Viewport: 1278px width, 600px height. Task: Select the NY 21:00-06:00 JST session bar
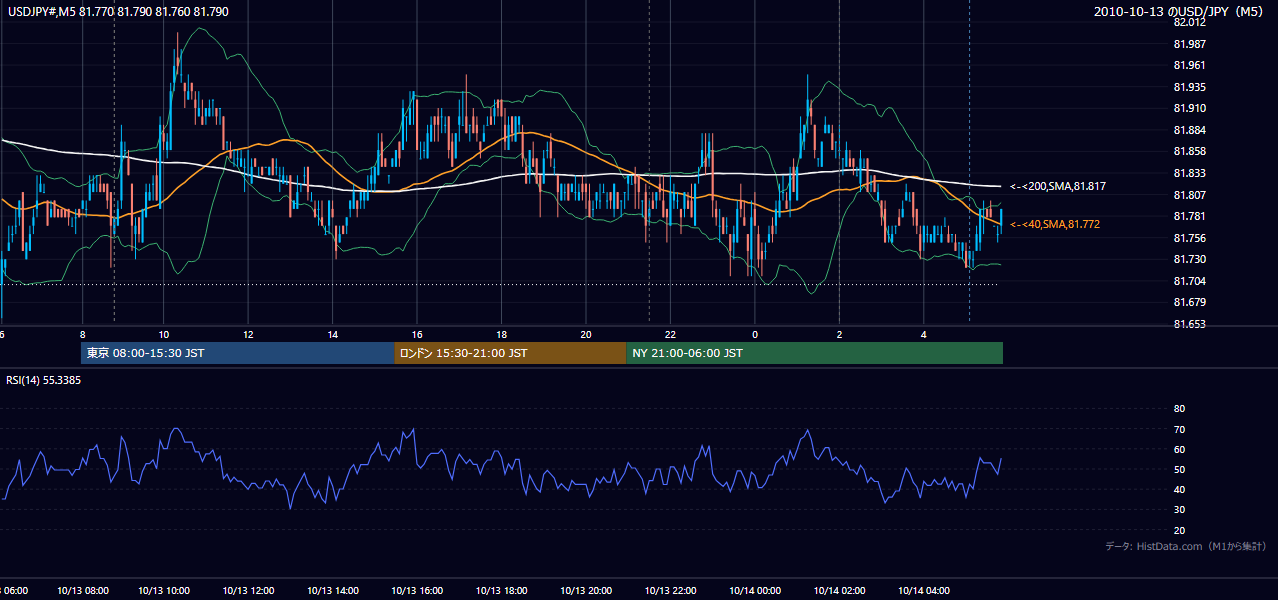(x=814, y=353)
